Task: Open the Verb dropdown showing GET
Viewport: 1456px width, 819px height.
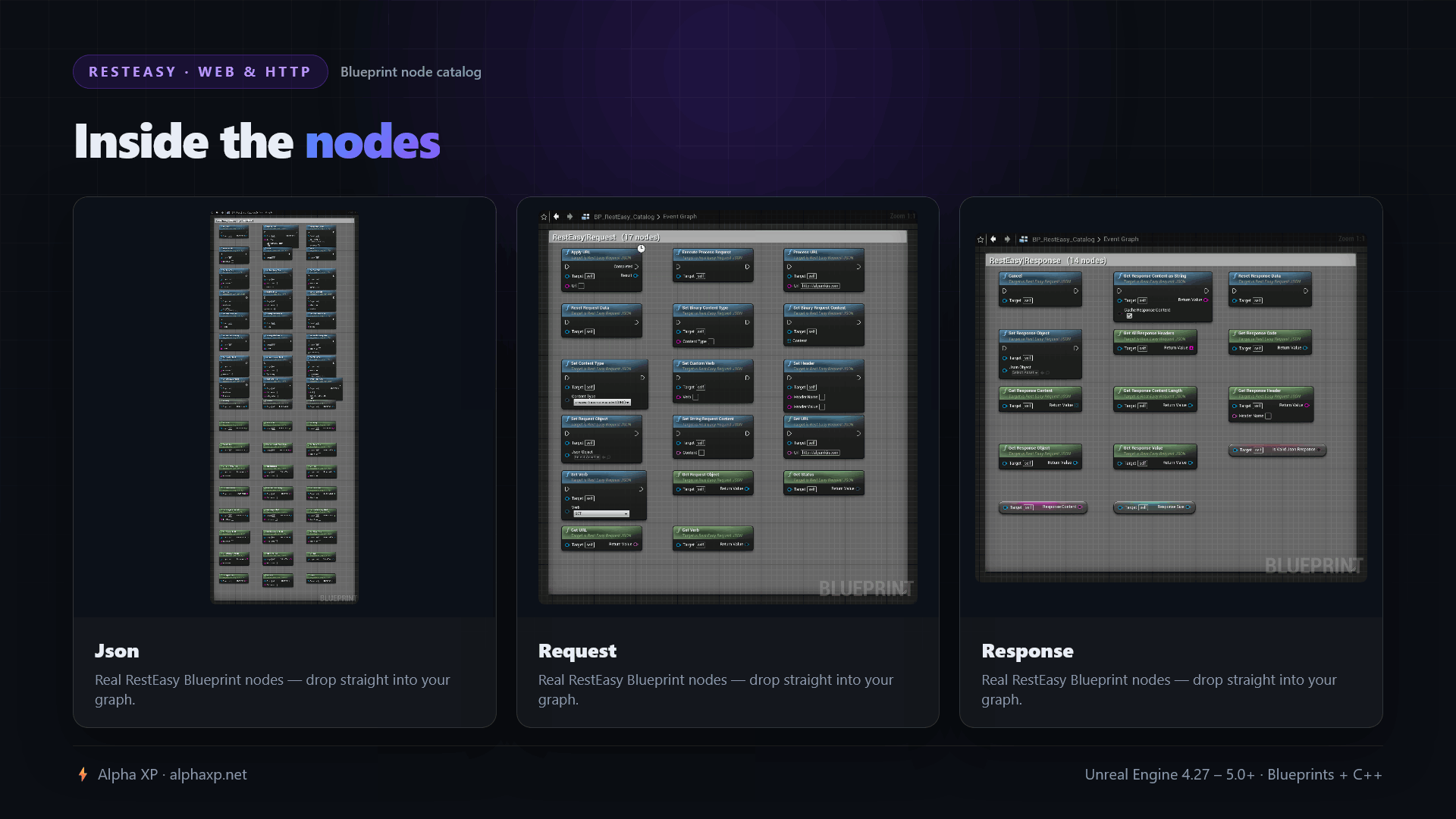Action: pos(601,513)
